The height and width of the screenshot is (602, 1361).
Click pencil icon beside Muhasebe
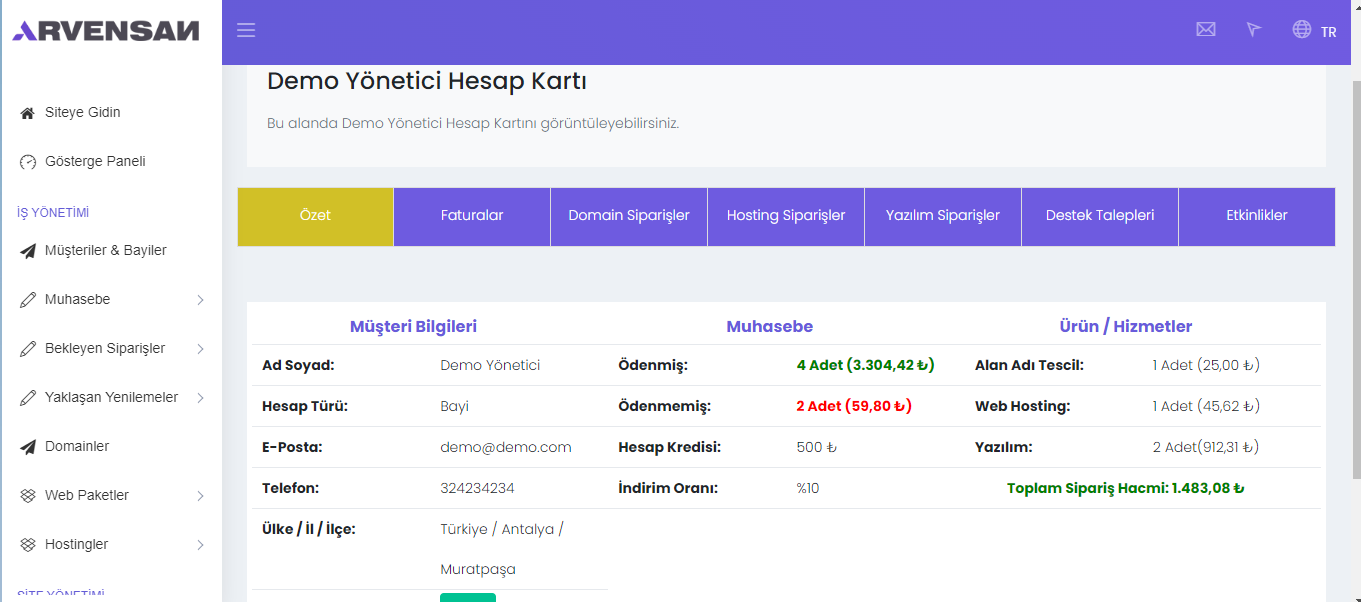(x=28, y=300)
